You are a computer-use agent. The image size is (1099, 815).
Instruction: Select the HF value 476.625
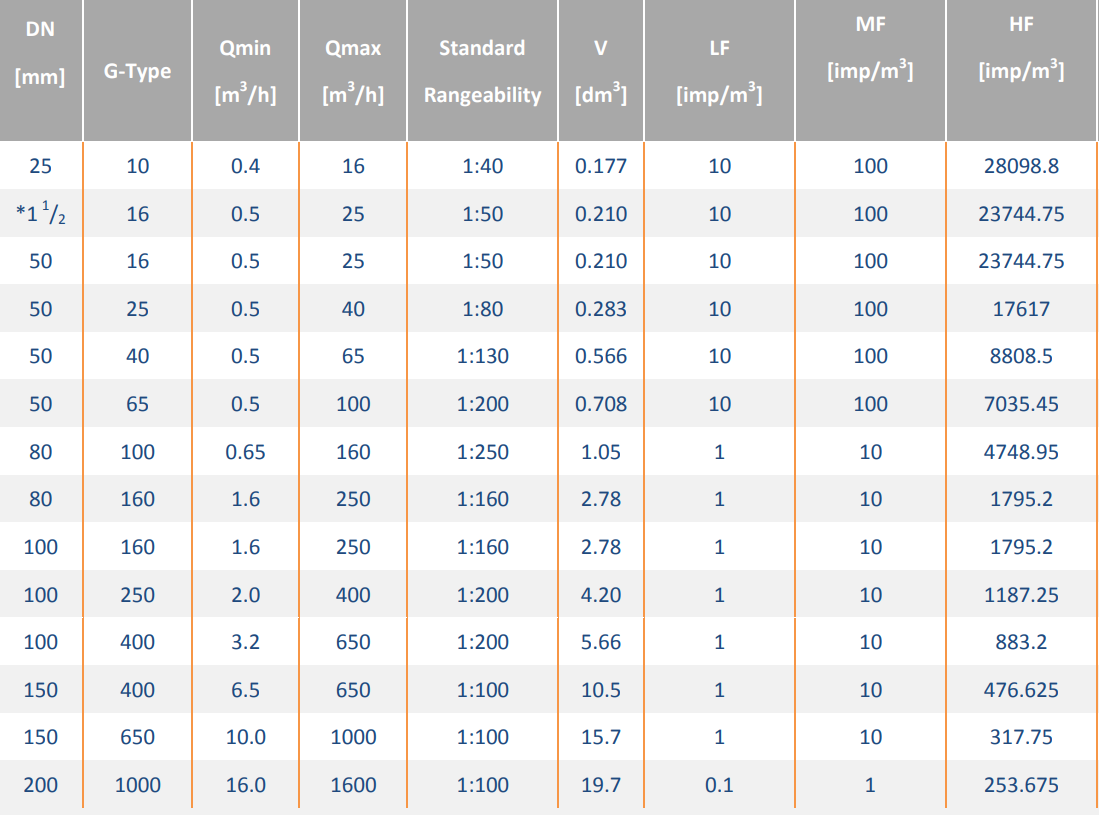tap(1021, 690)
